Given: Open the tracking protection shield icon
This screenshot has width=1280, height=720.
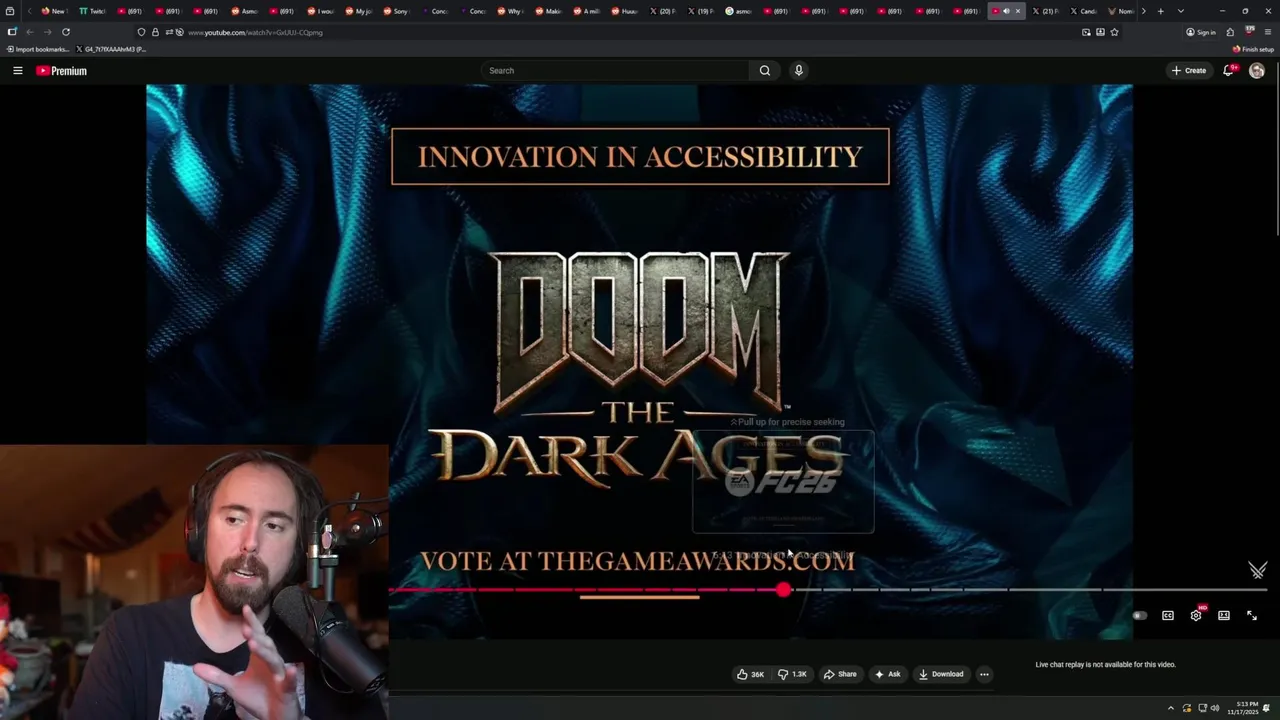Looking at the screenshot, I should tap(141, 32).
